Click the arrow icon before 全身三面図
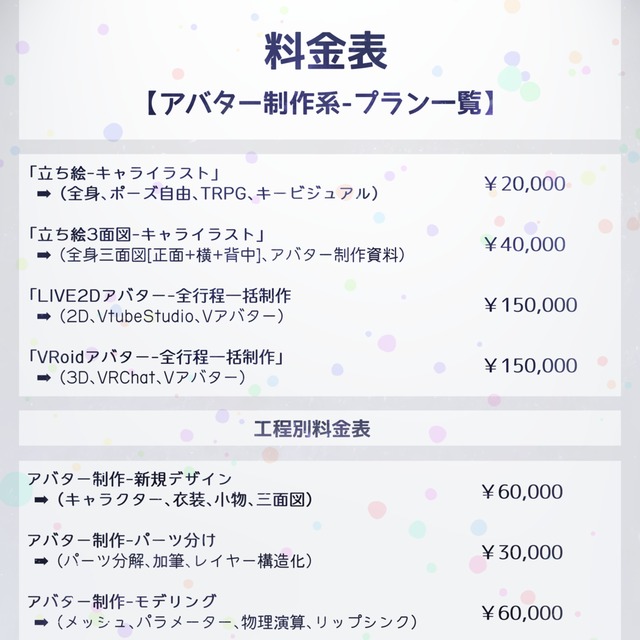This screenshot has width=640, height=640. tap(44, 255)
